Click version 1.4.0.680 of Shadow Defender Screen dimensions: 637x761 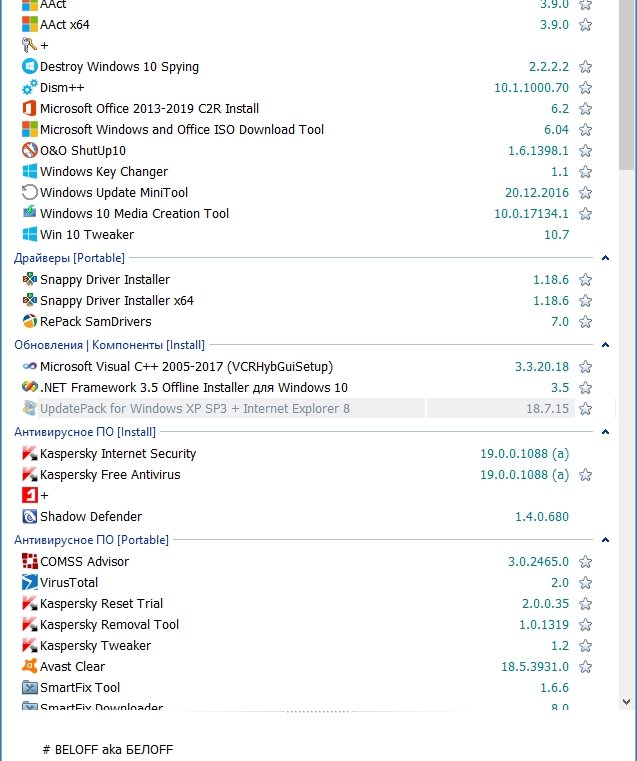[541, 516]
